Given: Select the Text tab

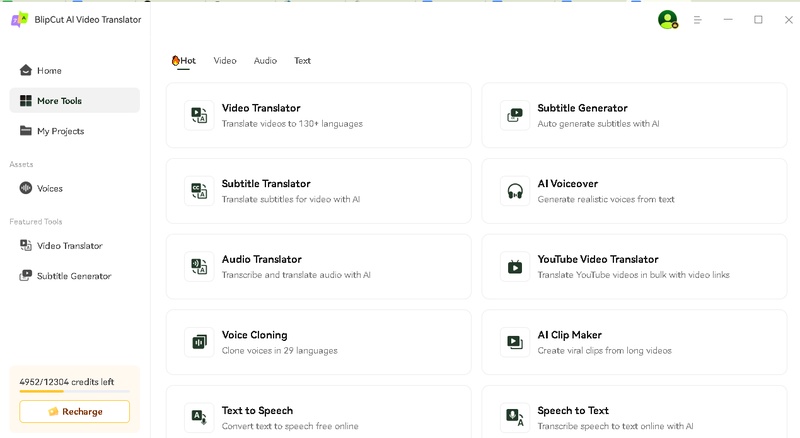Looking at the screenshot, I should (x=302, y=61).
